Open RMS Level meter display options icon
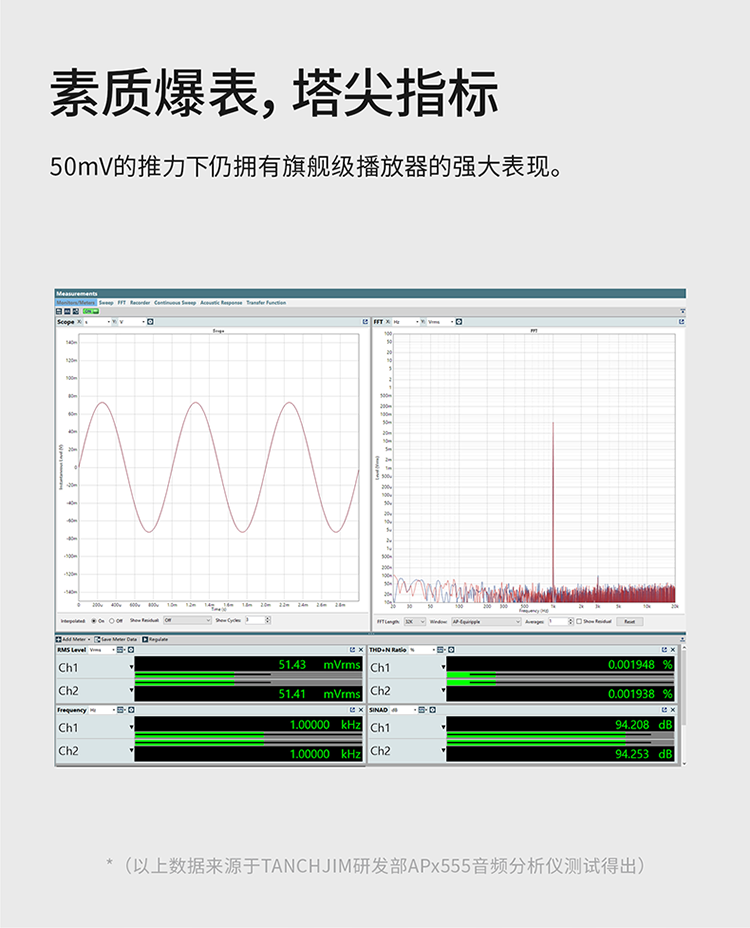This screenshot has height=928, width=750. [120, 650]
